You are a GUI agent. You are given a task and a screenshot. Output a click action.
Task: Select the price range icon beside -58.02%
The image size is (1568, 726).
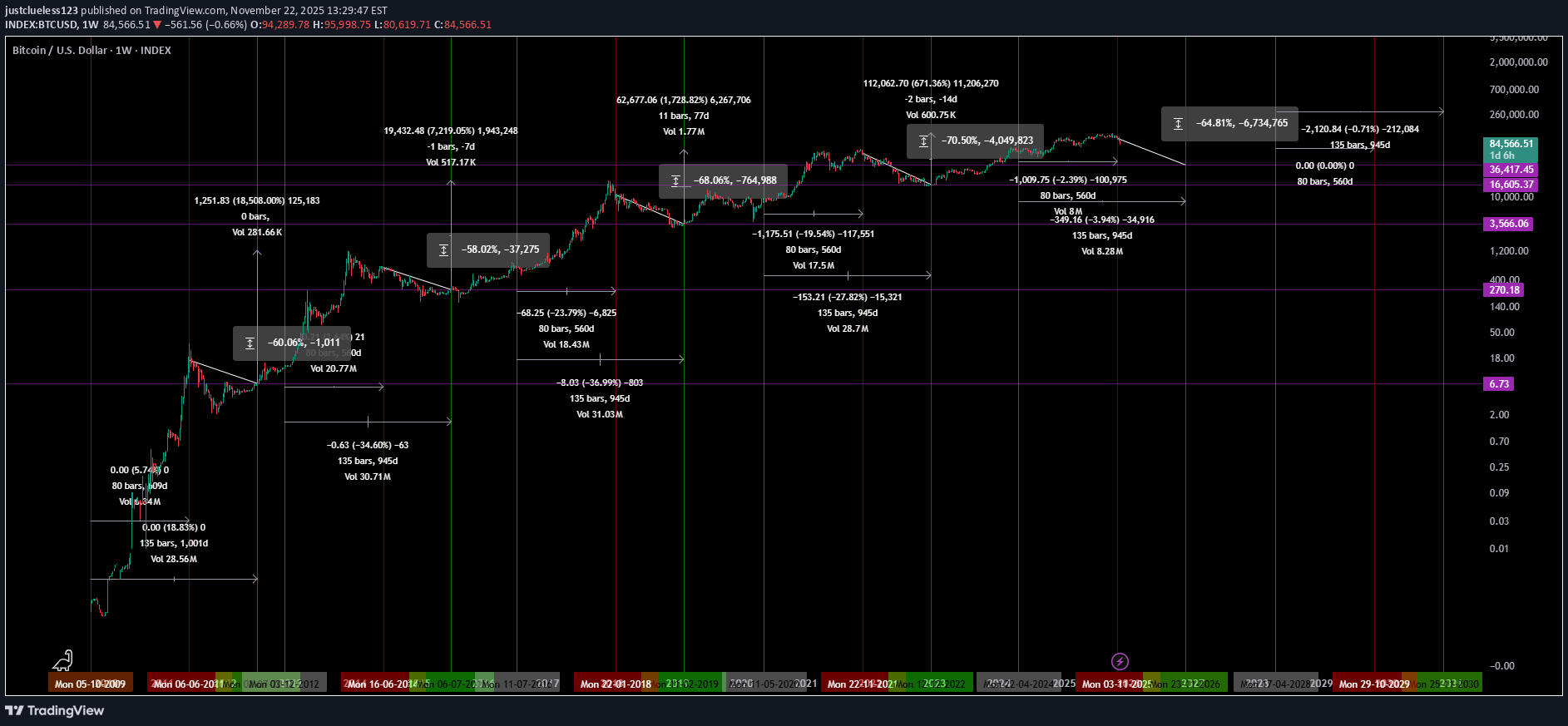point(444,250)
